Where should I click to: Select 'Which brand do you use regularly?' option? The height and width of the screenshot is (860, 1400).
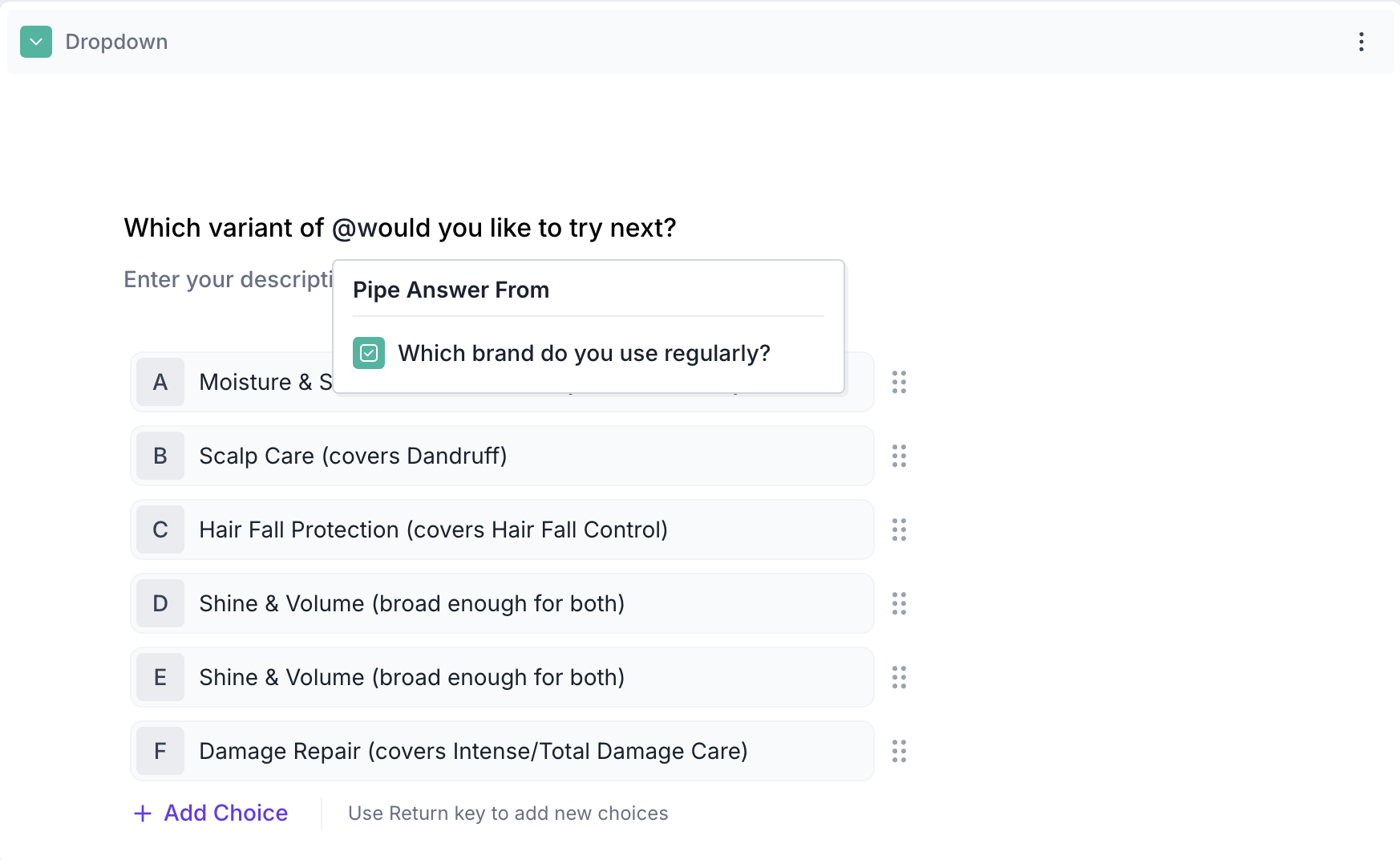tap(584, 354)
